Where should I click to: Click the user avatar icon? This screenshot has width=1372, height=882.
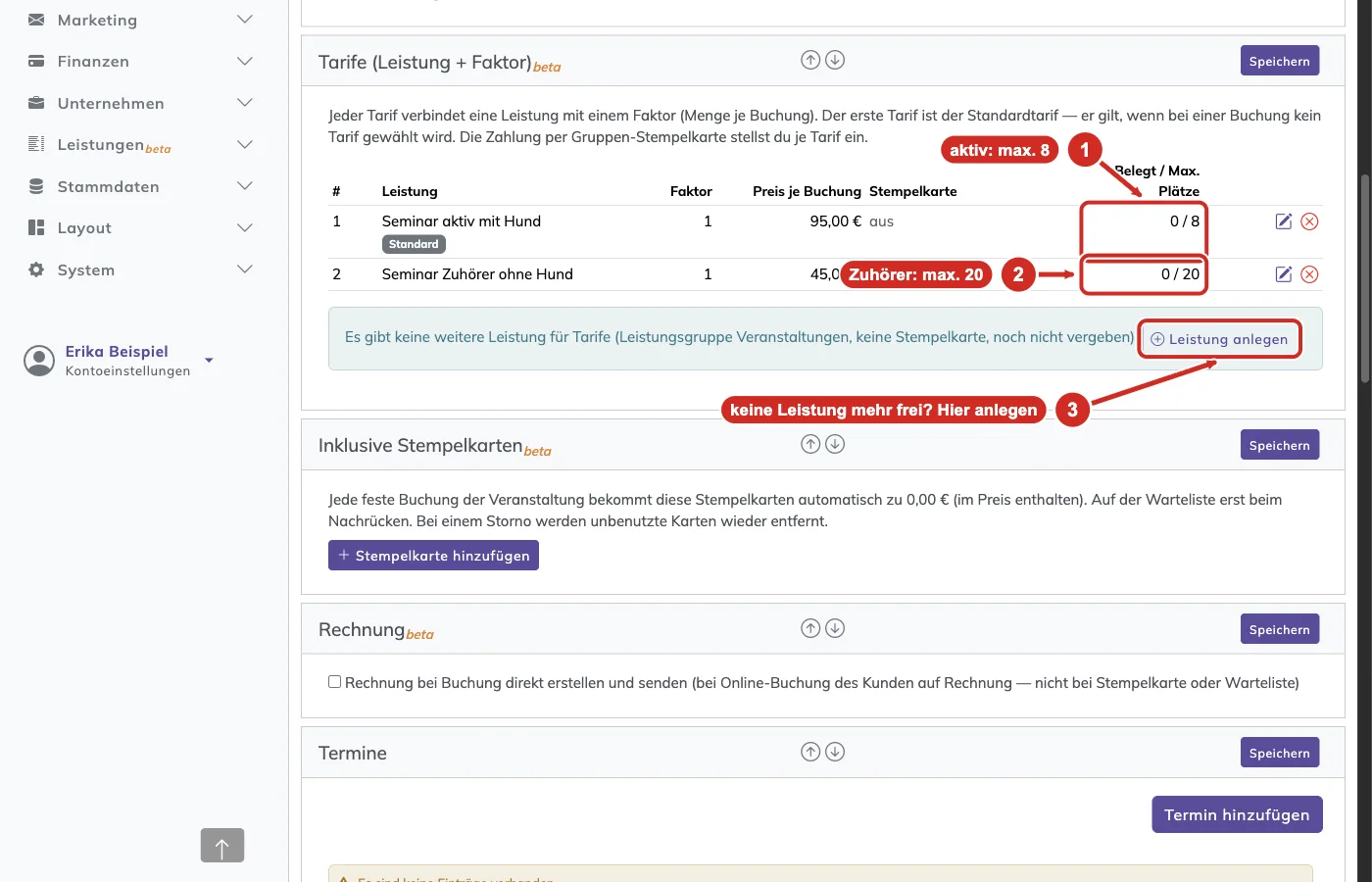39,361
